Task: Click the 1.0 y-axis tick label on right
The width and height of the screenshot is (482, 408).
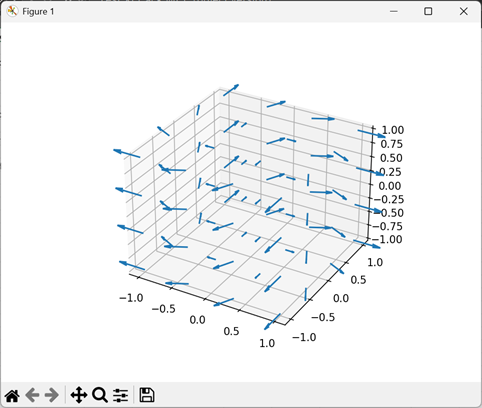Action: 375,262
